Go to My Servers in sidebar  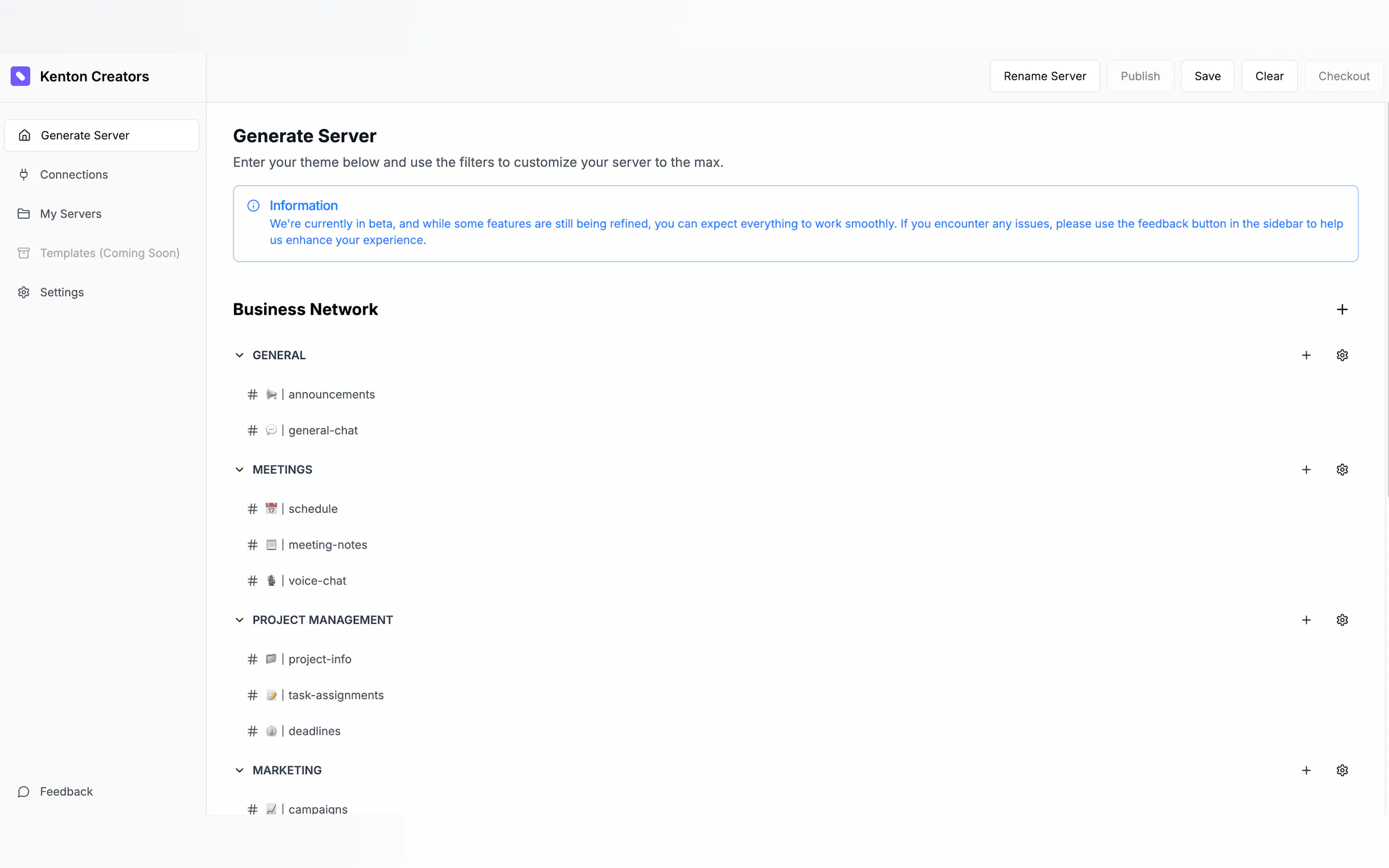point(70,214)
